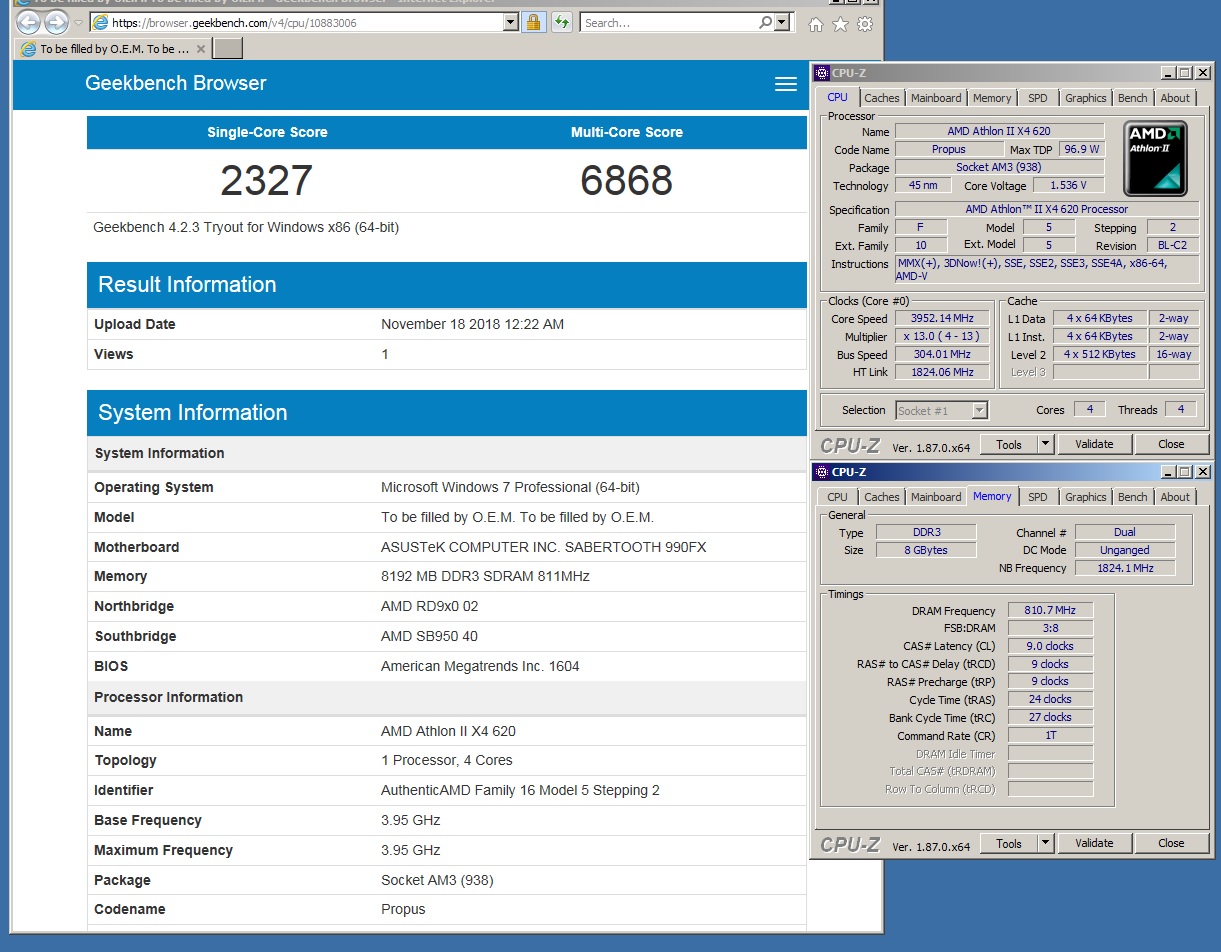Click Close button in bottom CPU-Z window
Image resolution: width=1221 pixels, height=952 pixels.
tap(1171, 843)
